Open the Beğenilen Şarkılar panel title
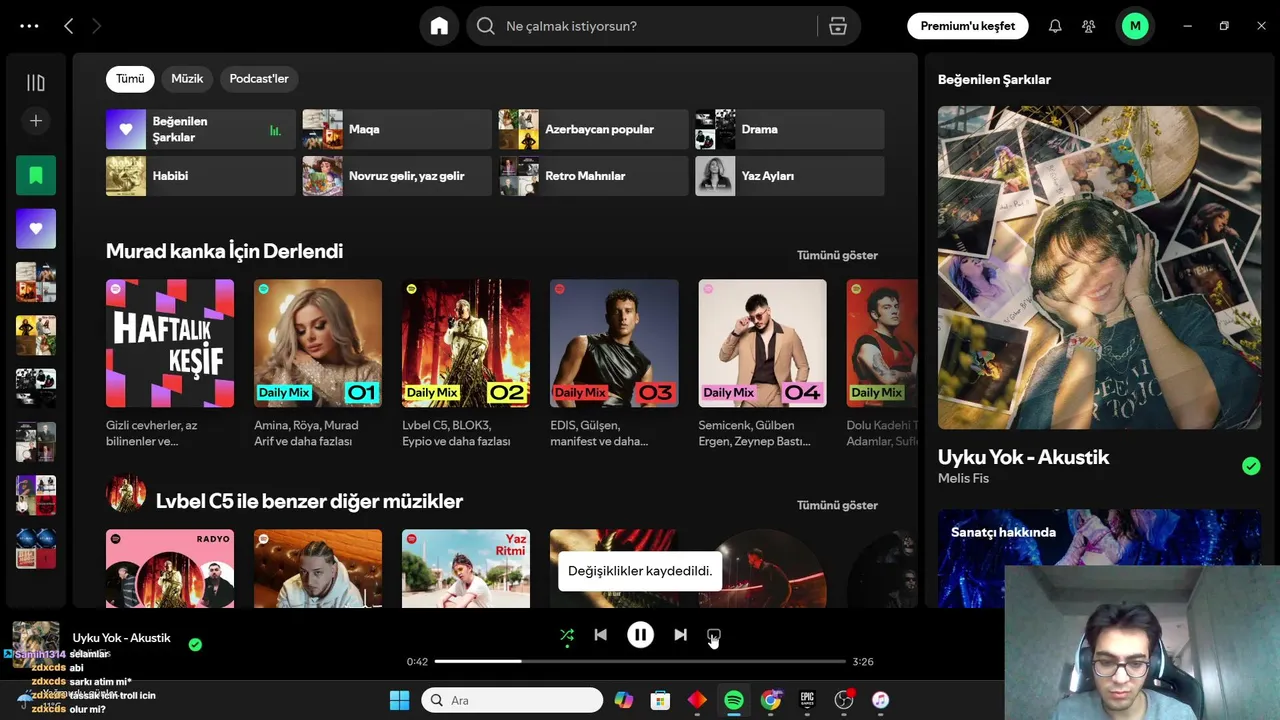The width and height of the screenshot is (1280, 720). [994, 80]
